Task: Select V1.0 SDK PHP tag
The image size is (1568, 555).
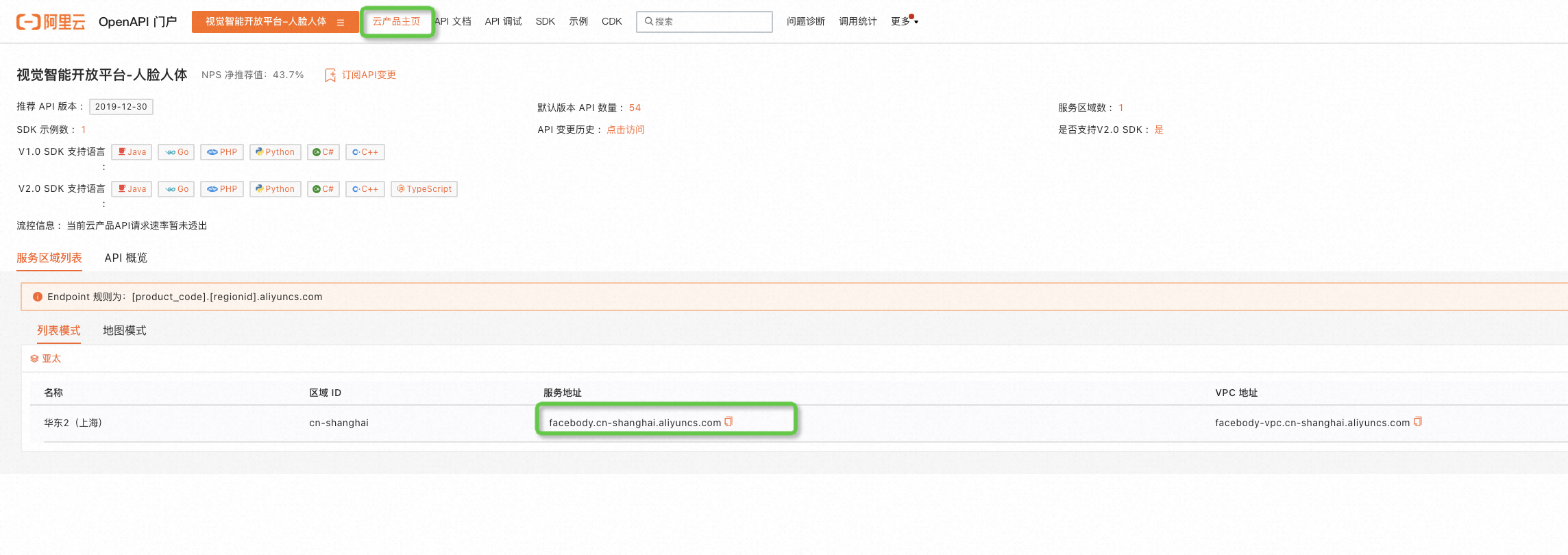Action: [222, 152]
